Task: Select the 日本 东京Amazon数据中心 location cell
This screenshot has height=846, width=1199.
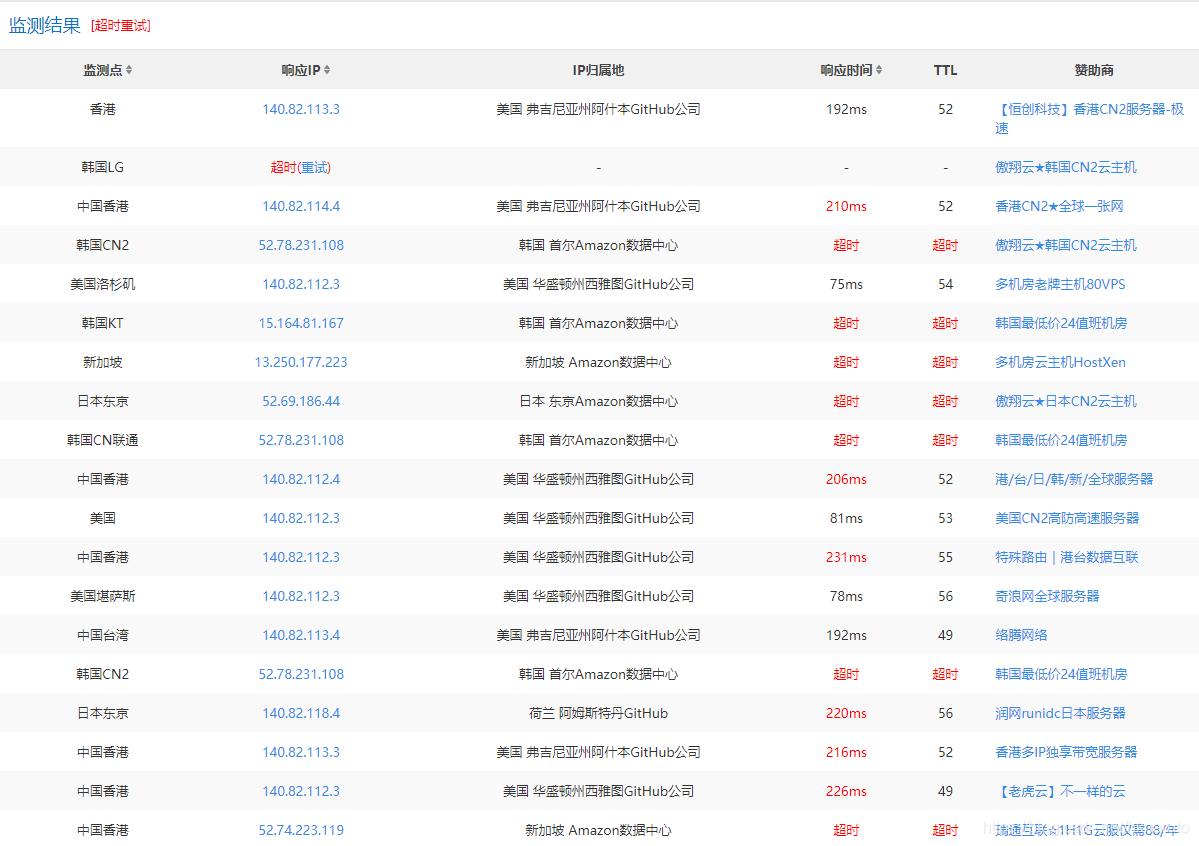Action: [x=598, y=401]
